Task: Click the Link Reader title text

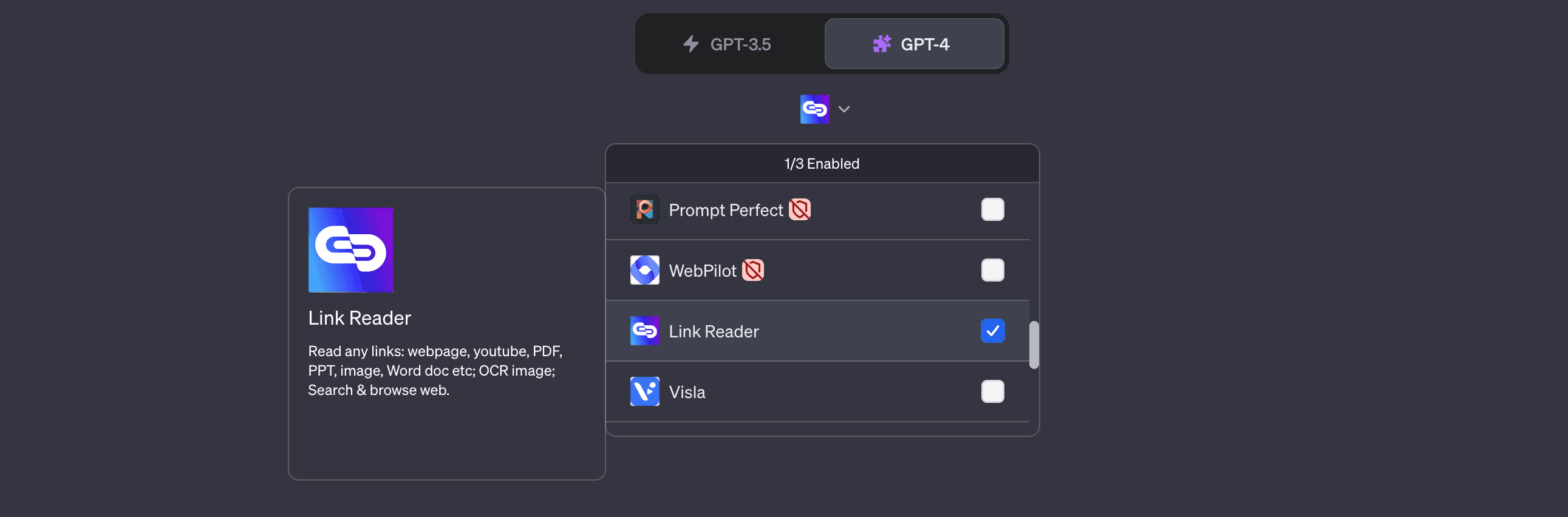Action: (359, 317)
